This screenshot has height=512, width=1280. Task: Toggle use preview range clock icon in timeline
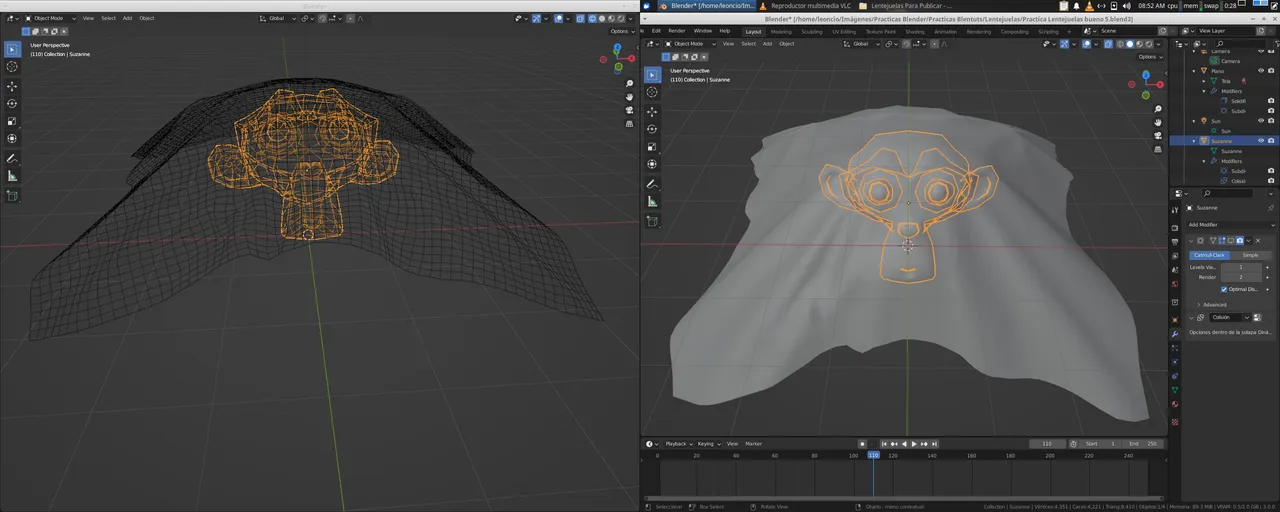click(1073, 443)
